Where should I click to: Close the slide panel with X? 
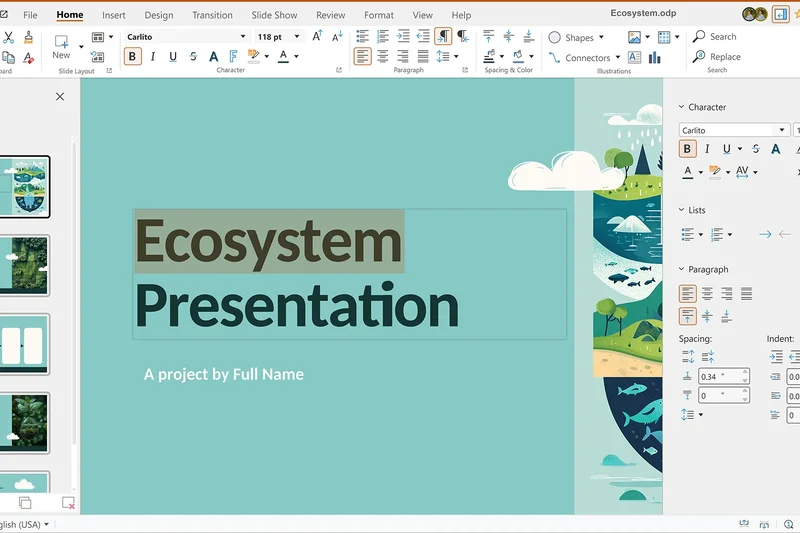click(60, 97)
